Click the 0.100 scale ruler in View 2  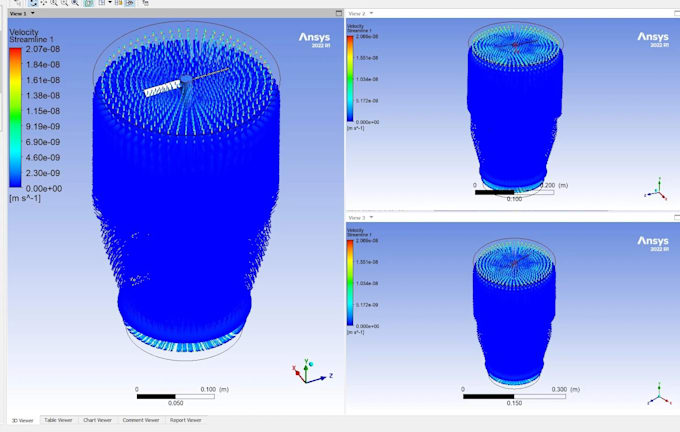click(514, 192)
